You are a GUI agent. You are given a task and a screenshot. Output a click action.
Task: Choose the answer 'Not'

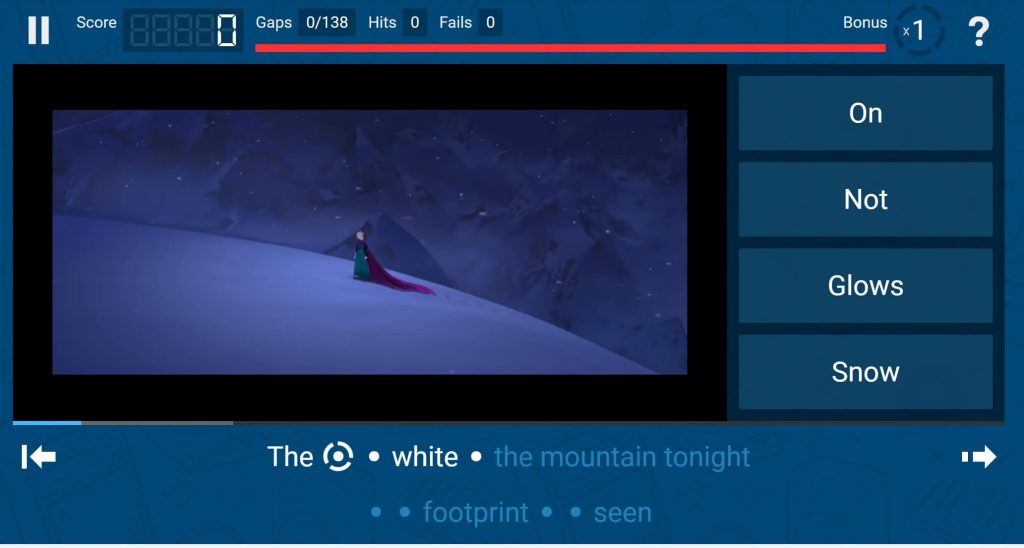tap(865, 199)
